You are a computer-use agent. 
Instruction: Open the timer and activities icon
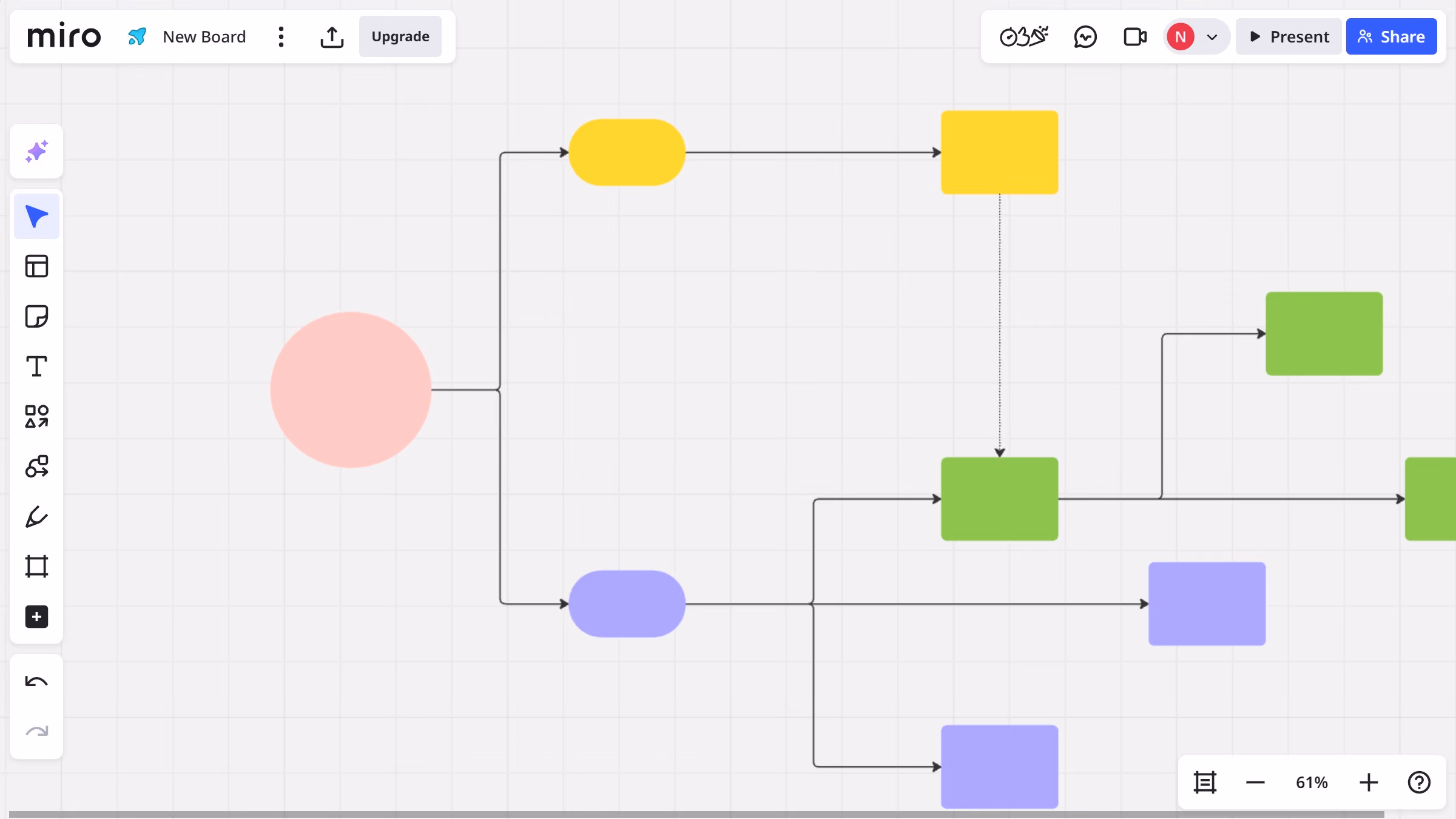click(1024, 36)
